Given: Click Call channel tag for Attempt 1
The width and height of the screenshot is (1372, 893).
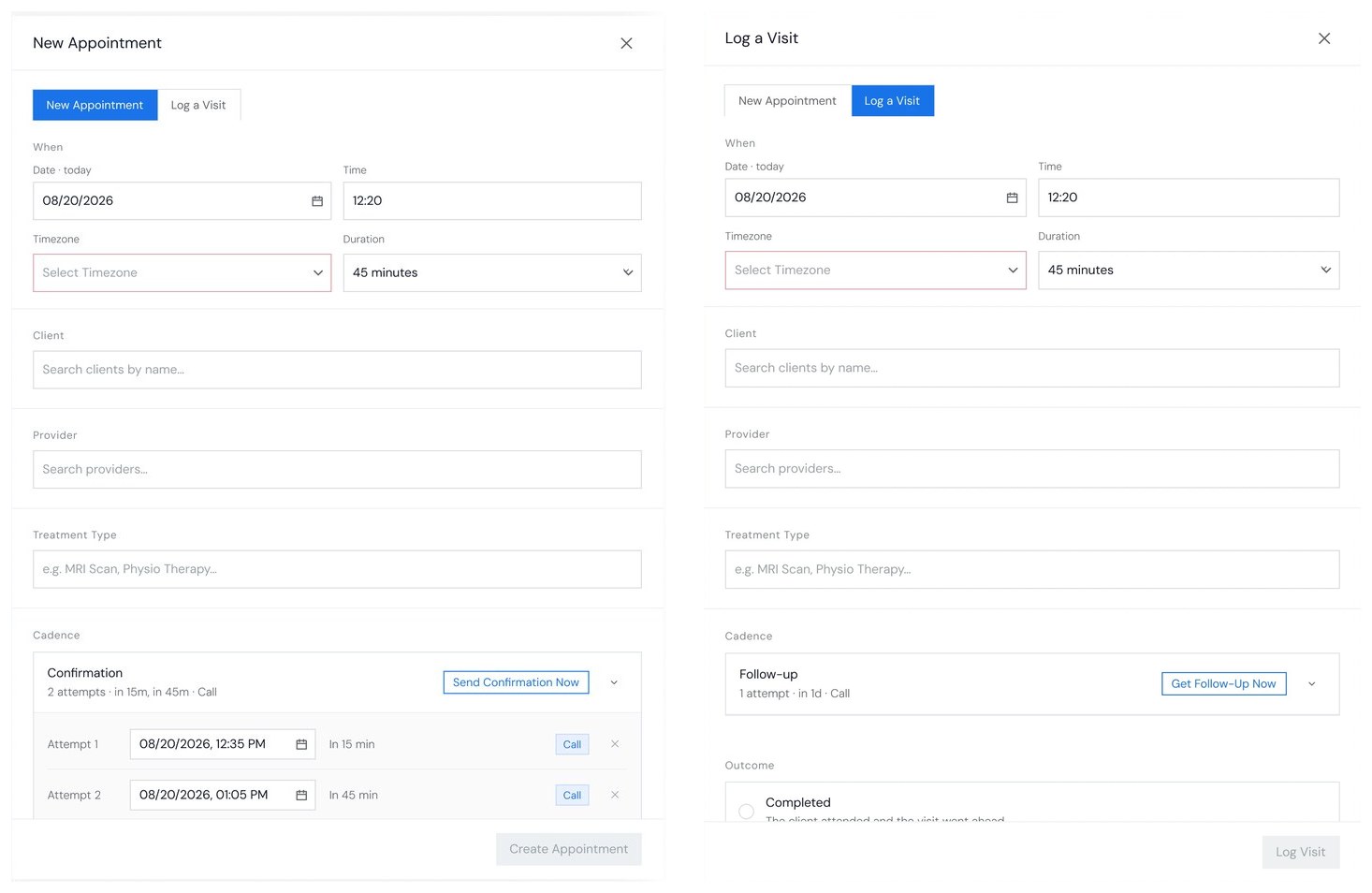Looking at the screenshot, I should pos(572,744).
